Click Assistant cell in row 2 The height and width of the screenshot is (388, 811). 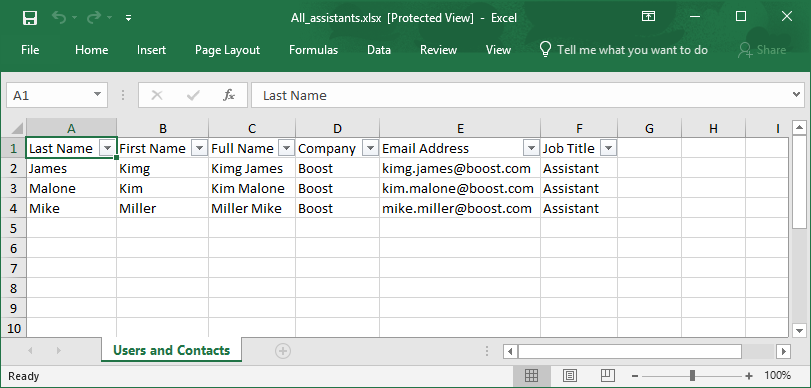pyautogui.click(x=579, y=169)
